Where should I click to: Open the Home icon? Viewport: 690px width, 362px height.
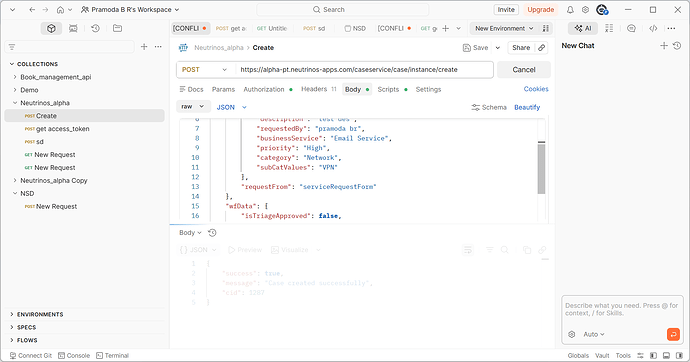(x=60, y=10)
